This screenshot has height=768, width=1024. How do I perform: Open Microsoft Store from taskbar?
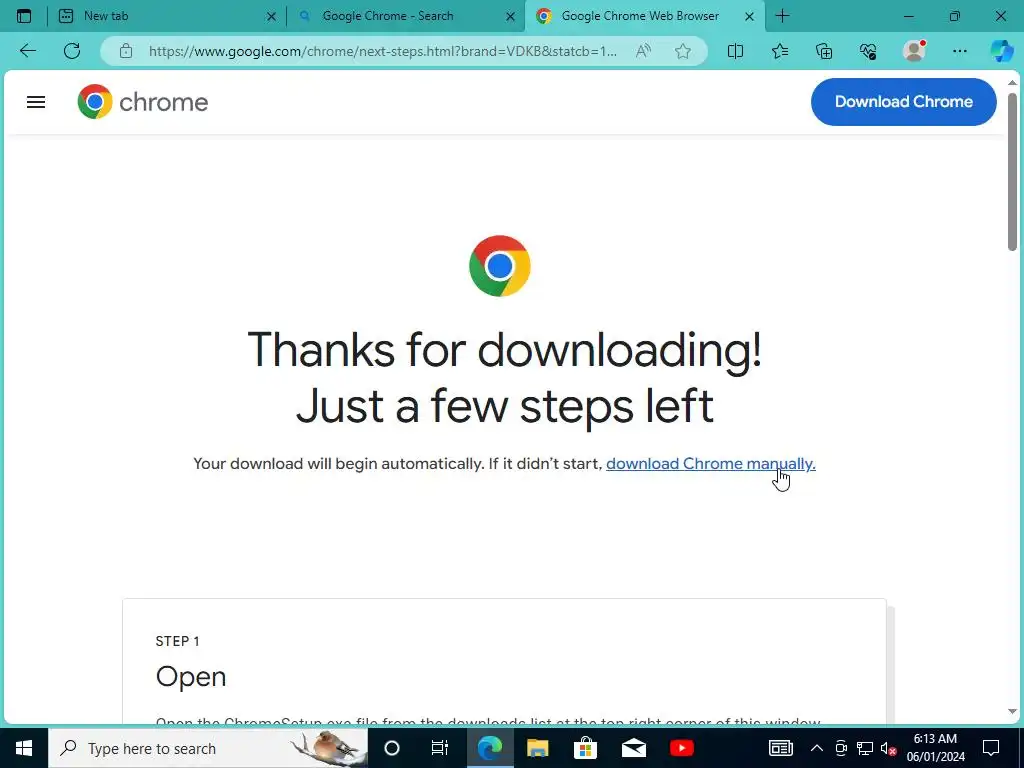[x=586, y=748]
